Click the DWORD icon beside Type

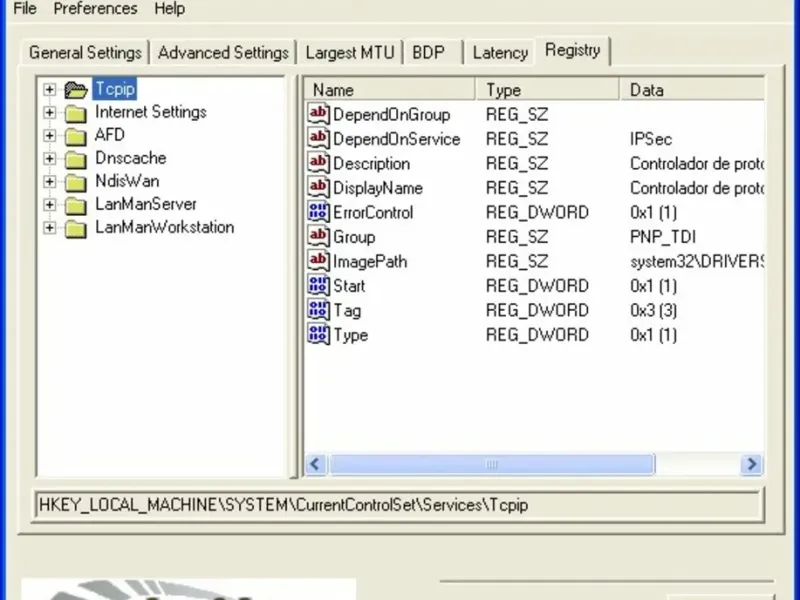point(318,334)
